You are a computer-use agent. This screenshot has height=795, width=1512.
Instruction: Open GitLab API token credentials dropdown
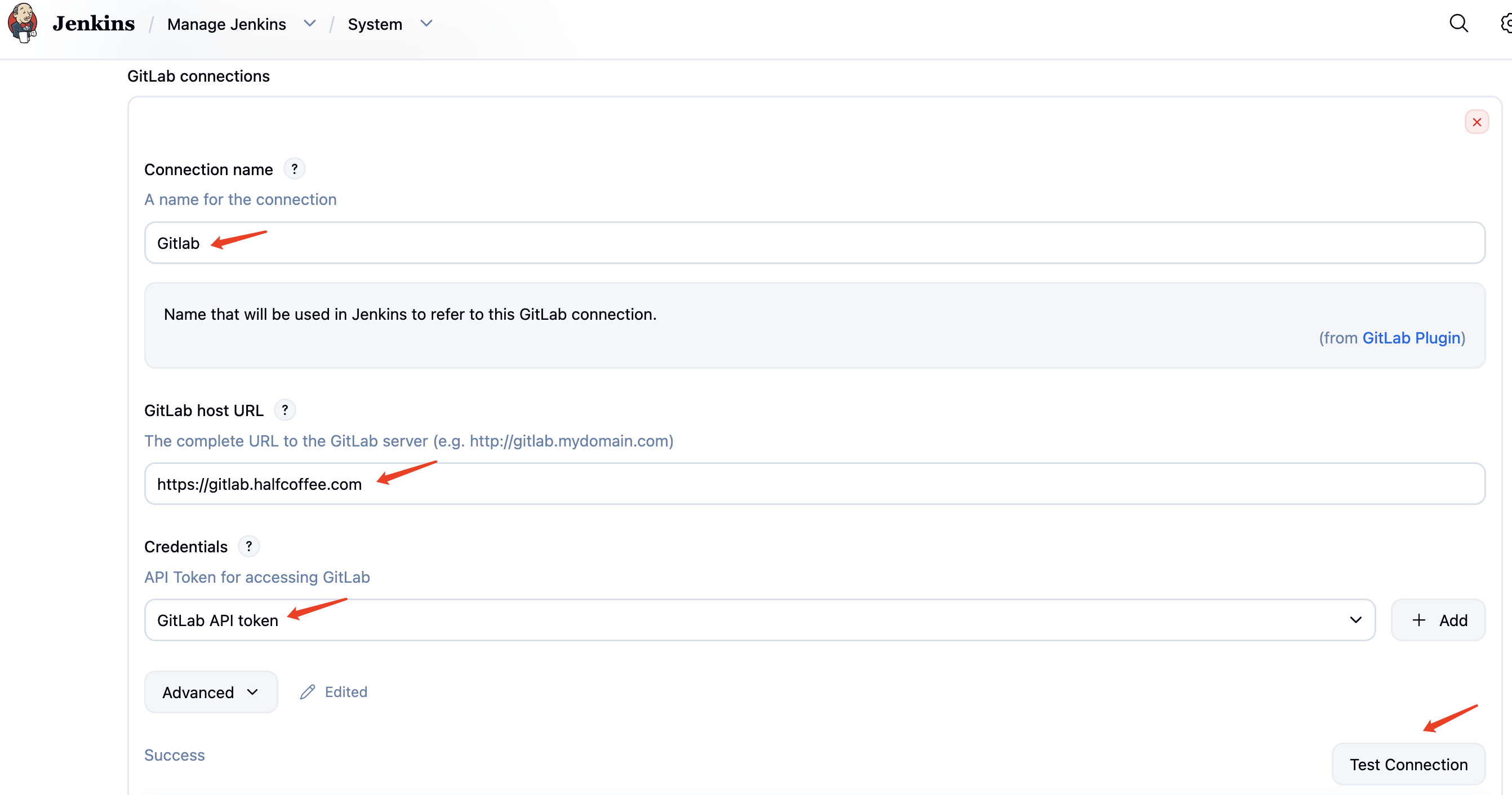[759, 620]
